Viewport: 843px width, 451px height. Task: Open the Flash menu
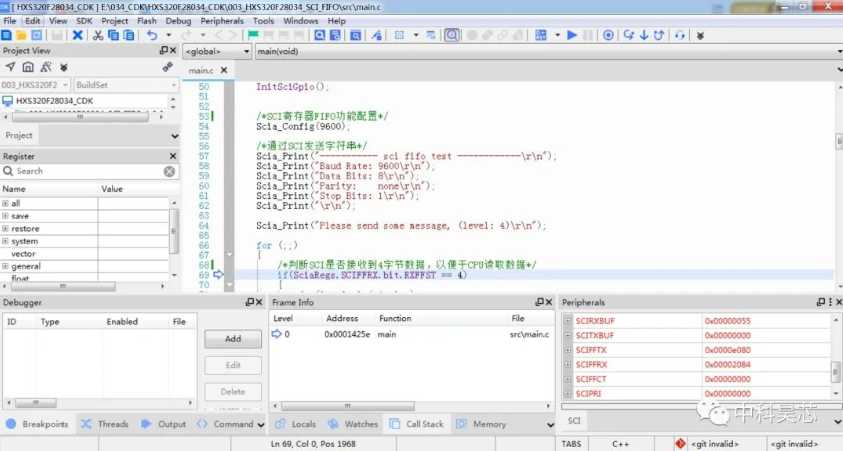click(146, 21)
